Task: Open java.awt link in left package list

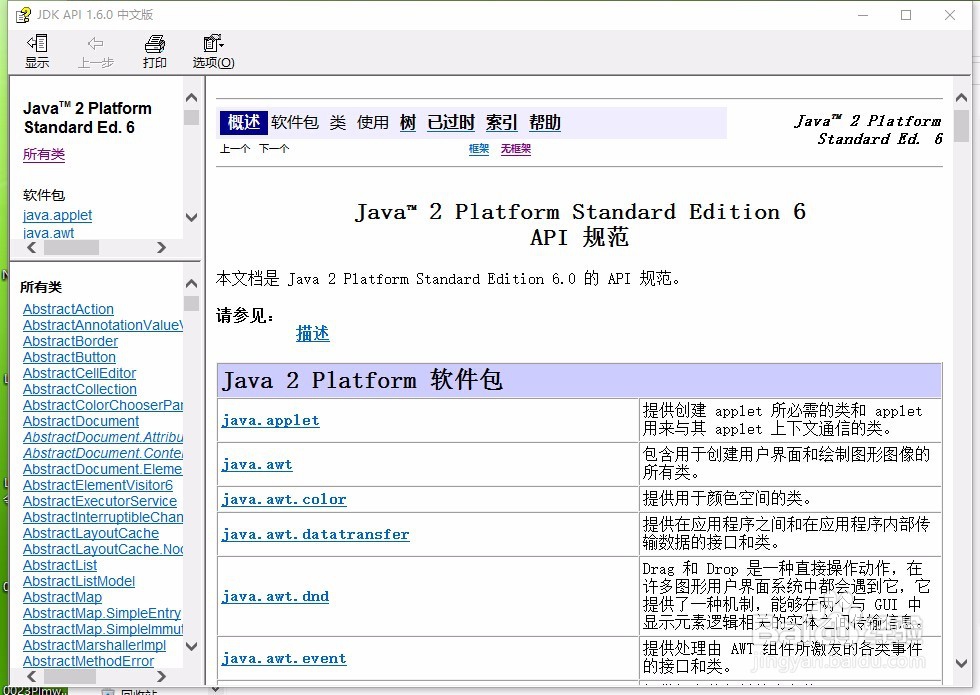Action: [48, 233]
